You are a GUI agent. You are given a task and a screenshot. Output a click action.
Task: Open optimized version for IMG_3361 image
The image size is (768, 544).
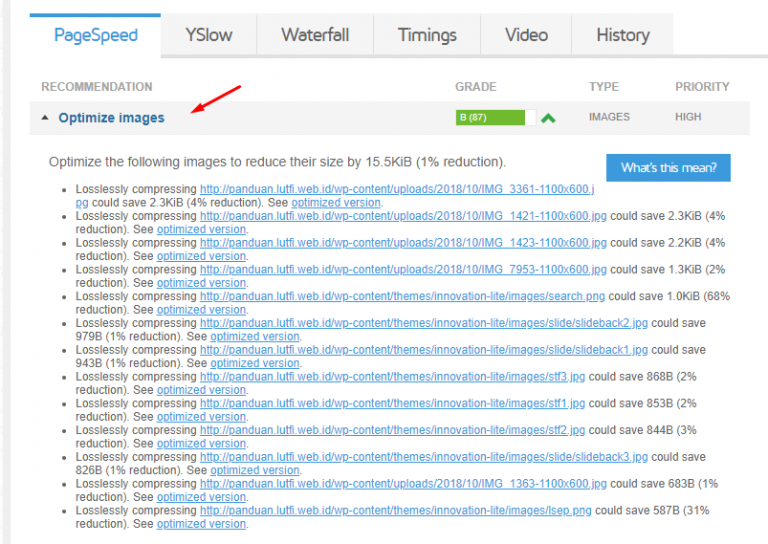click(x=336, y=203)
